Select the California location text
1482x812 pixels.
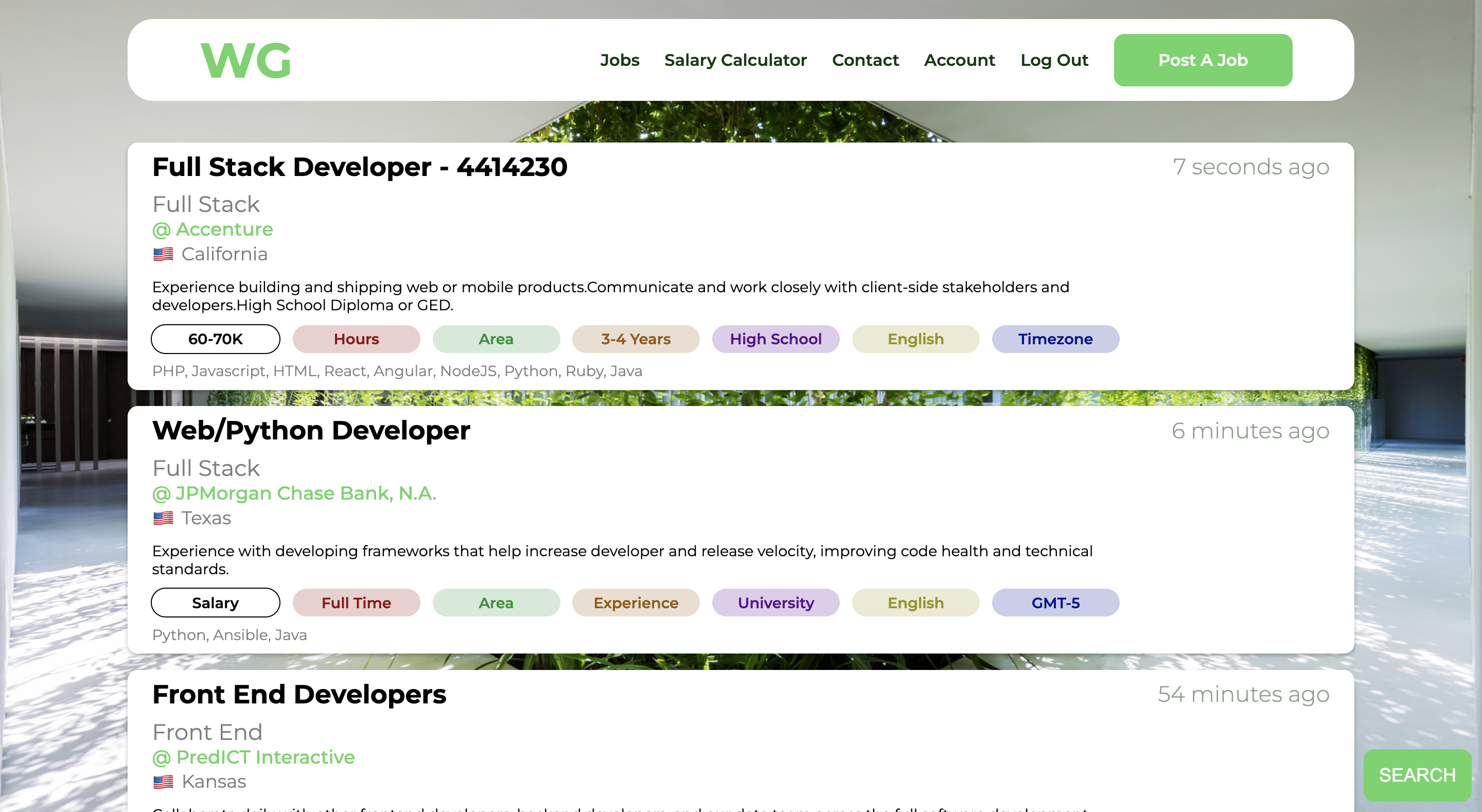click(x=224, y=254)
